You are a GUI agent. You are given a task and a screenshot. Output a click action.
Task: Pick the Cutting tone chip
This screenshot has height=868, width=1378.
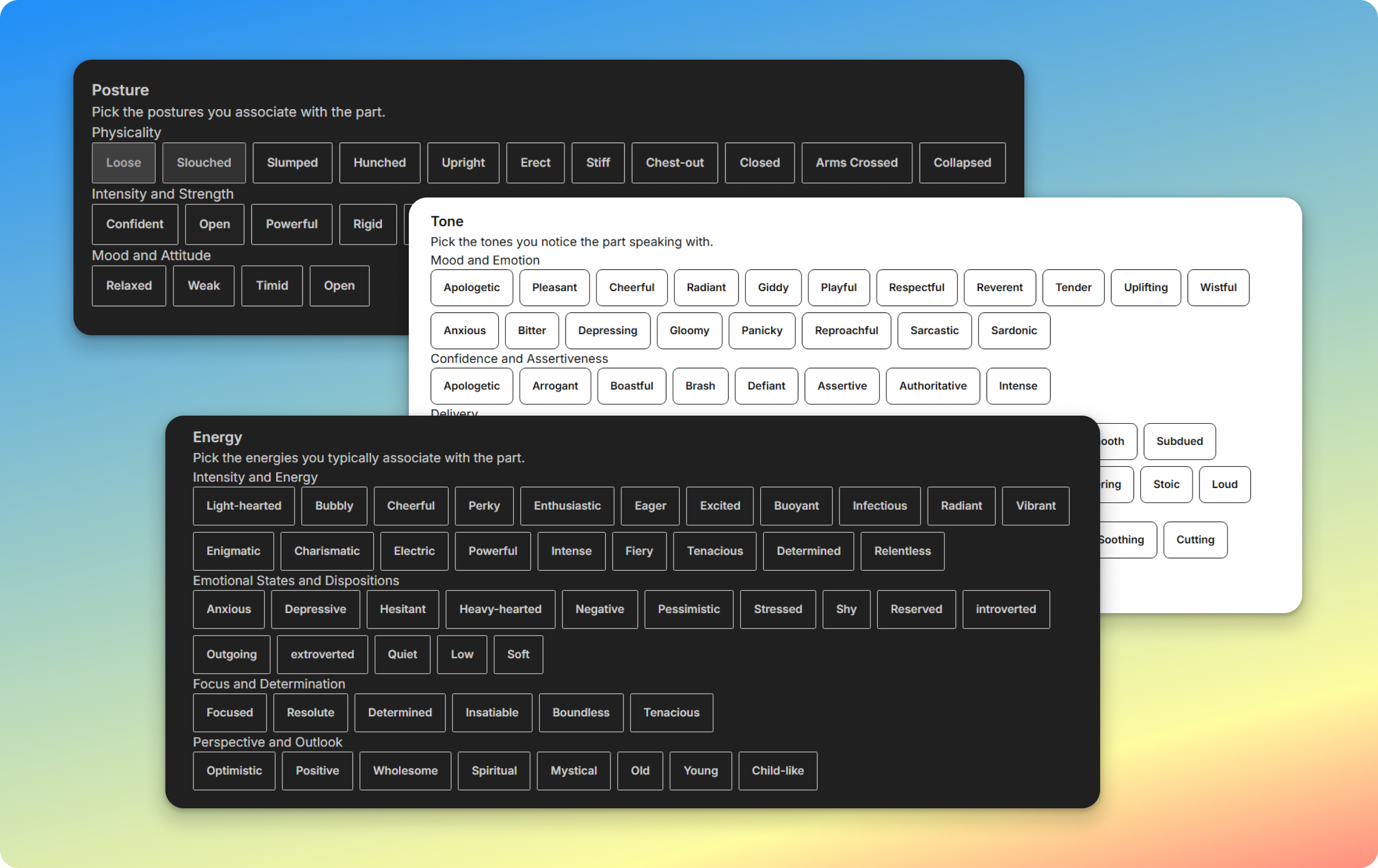pyautogui.click(x=1195, y=540)
